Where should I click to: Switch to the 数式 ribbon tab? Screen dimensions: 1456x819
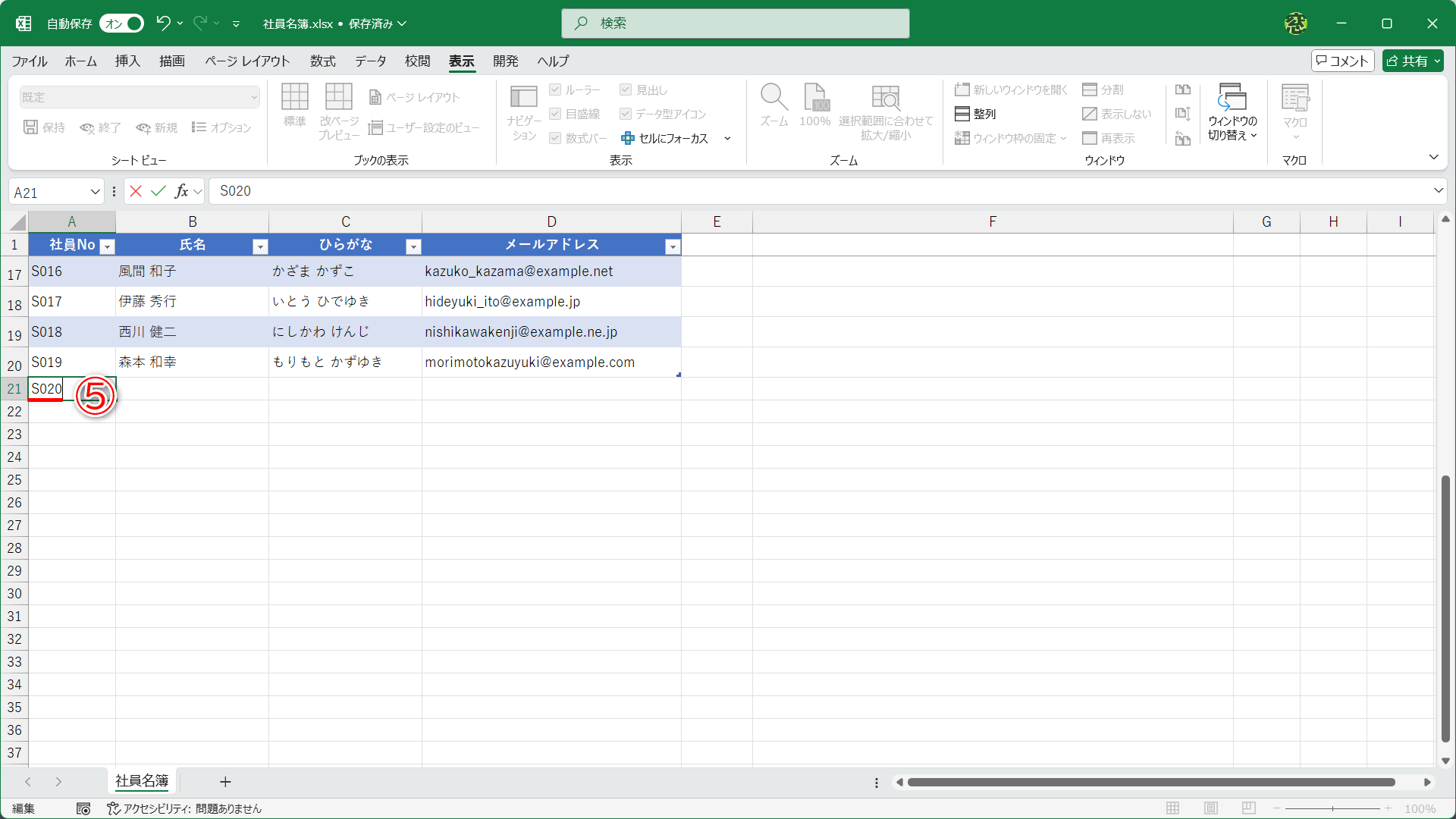point(322,61)
